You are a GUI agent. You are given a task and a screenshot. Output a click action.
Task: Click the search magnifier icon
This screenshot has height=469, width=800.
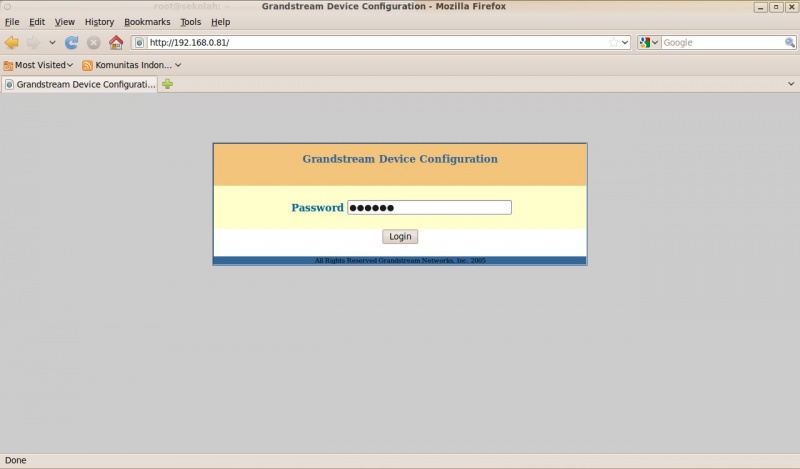tap(789, 43)
